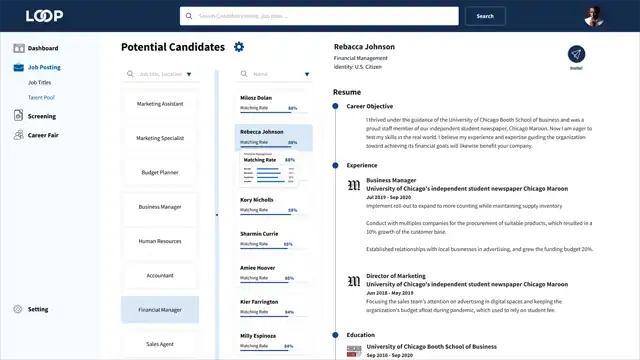
Task: Open the Matching Rate breakdown popup
Action: (269, 169)
